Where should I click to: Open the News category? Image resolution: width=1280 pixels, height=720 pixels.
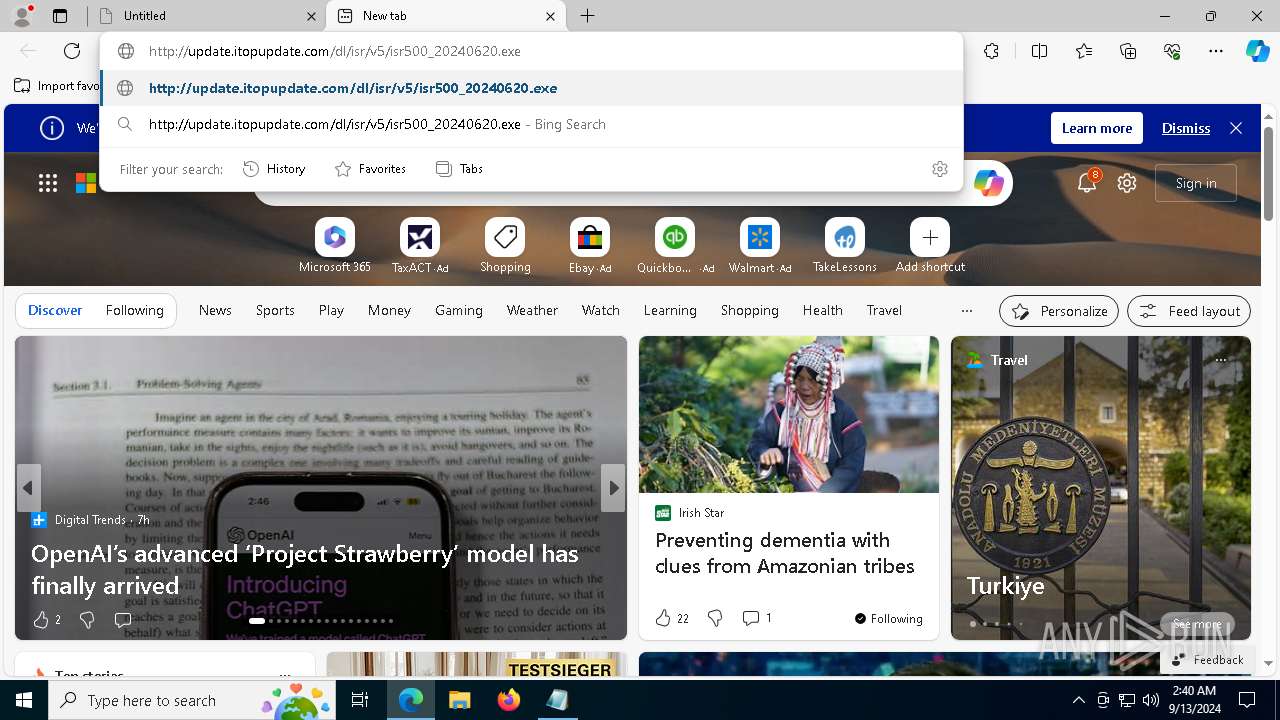click(x=215, y=310)
